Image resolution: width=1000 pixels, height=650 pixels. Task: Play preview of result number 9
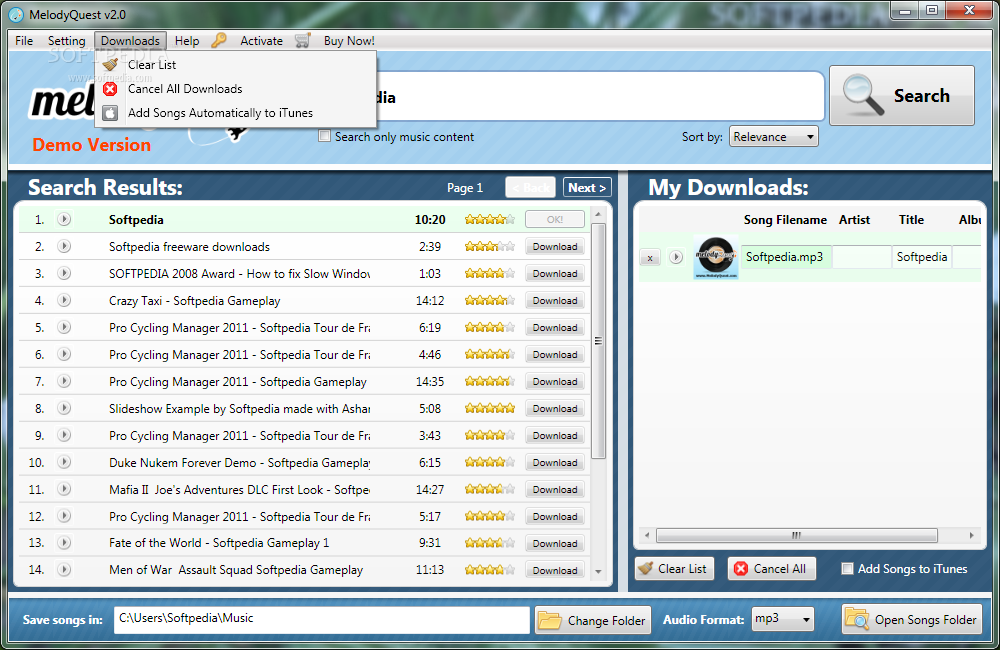[x=64, y=435]
